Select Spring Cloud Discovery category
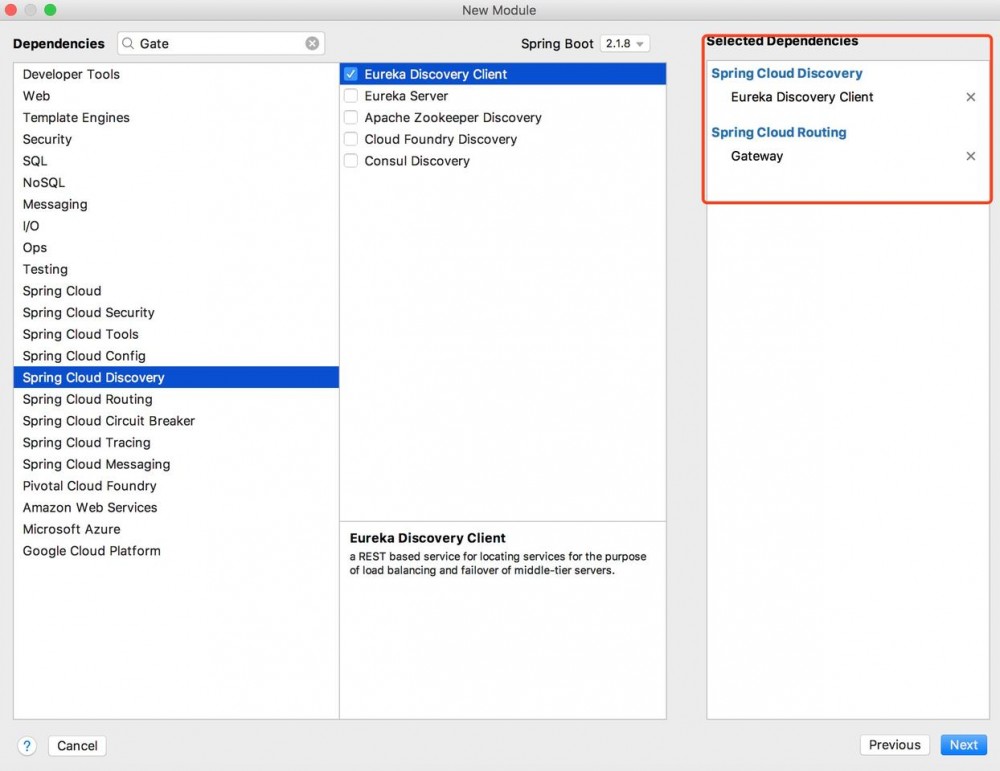1000x771 pixels. [x=176, y=378]
